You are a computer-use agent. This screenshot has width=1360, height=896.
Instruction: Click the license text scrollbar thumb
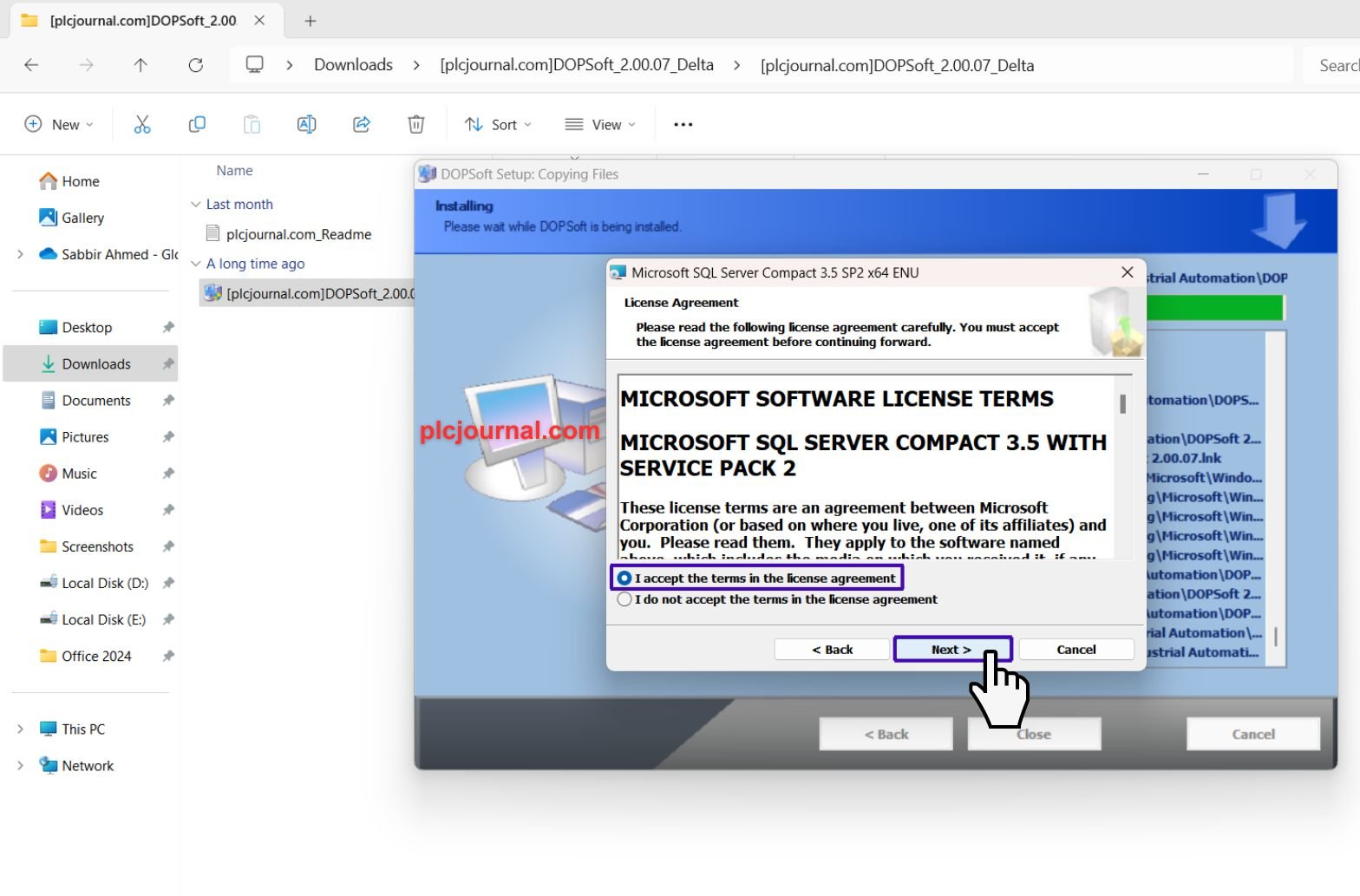1123,403
